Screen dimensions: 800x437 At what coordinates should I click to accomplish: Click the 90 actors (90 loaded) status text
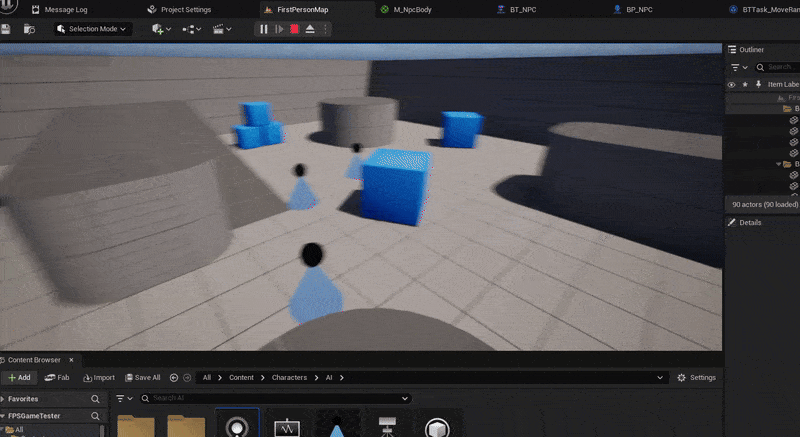[x=765, y=204]
